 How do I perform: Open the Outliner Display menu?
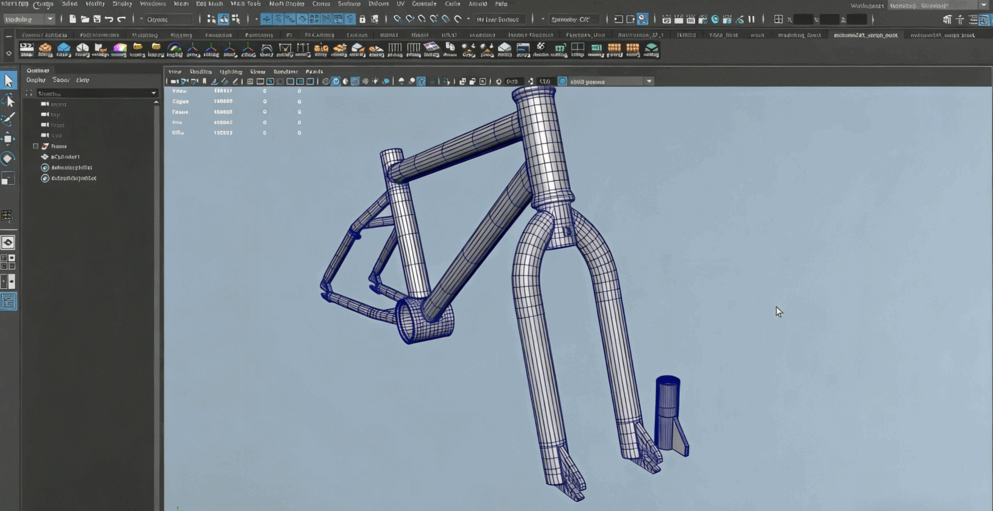[x=36, y=80]
